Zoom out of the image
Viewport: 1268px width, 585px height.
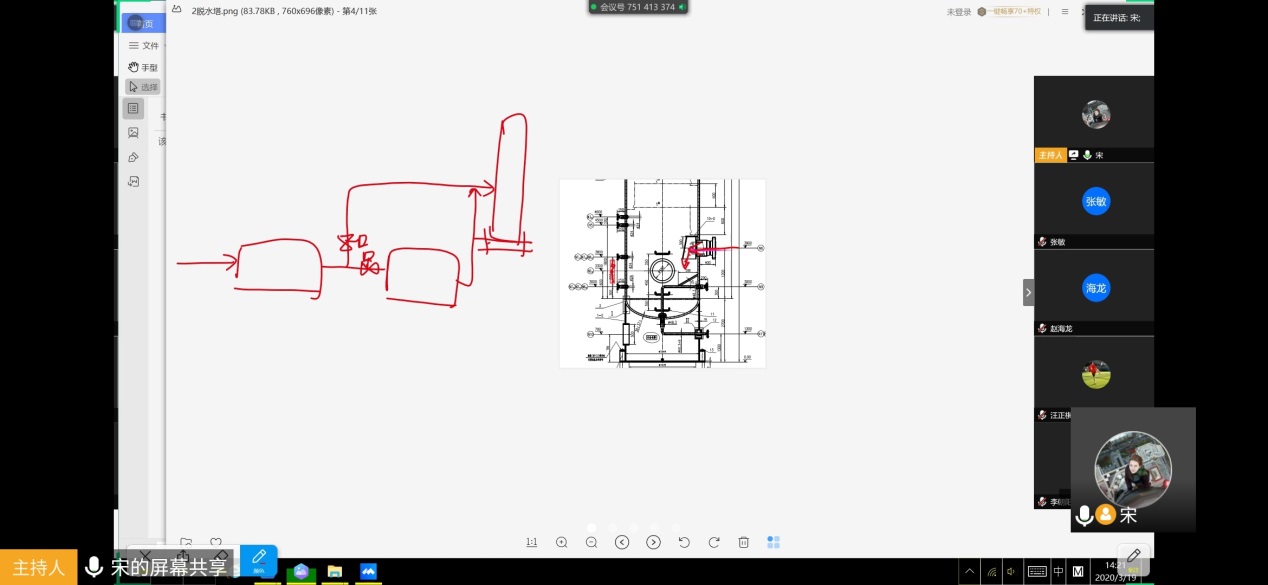pyautogui.click(x=591, y=542)
